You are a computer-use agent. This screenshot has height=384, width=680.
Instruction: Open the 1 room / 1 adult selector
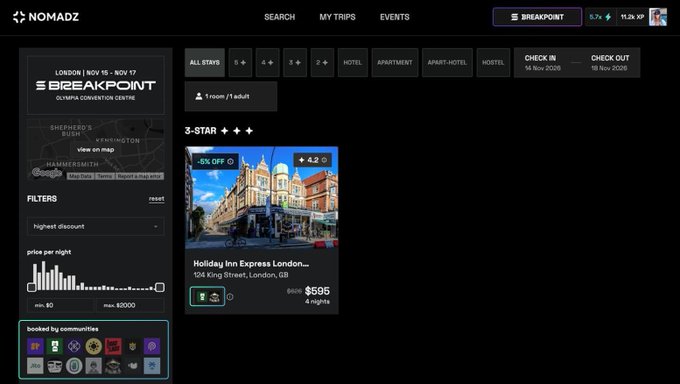click(231, 96)
